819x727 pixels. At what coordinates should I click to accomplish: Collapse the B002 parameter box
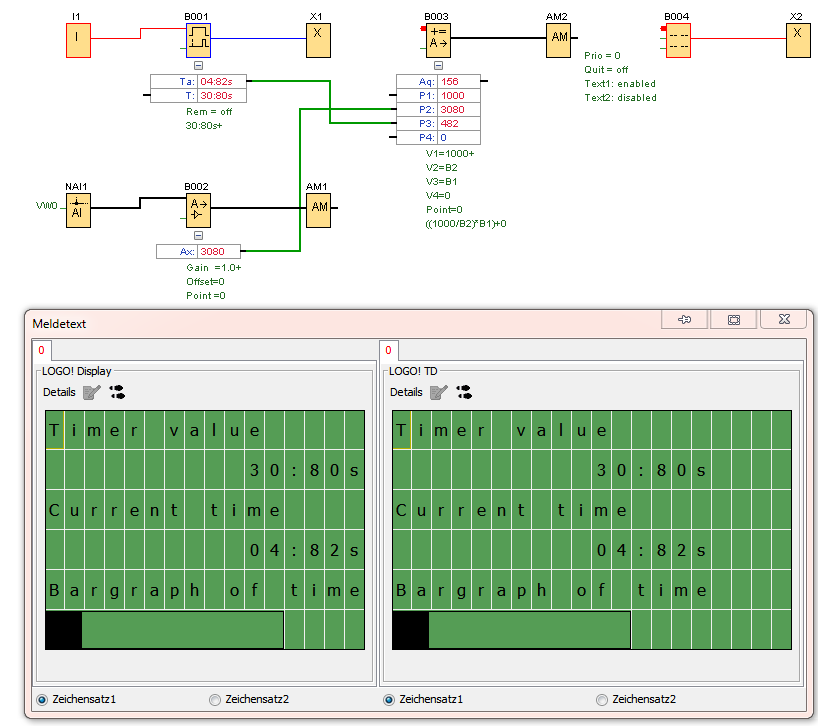(198, 235)
